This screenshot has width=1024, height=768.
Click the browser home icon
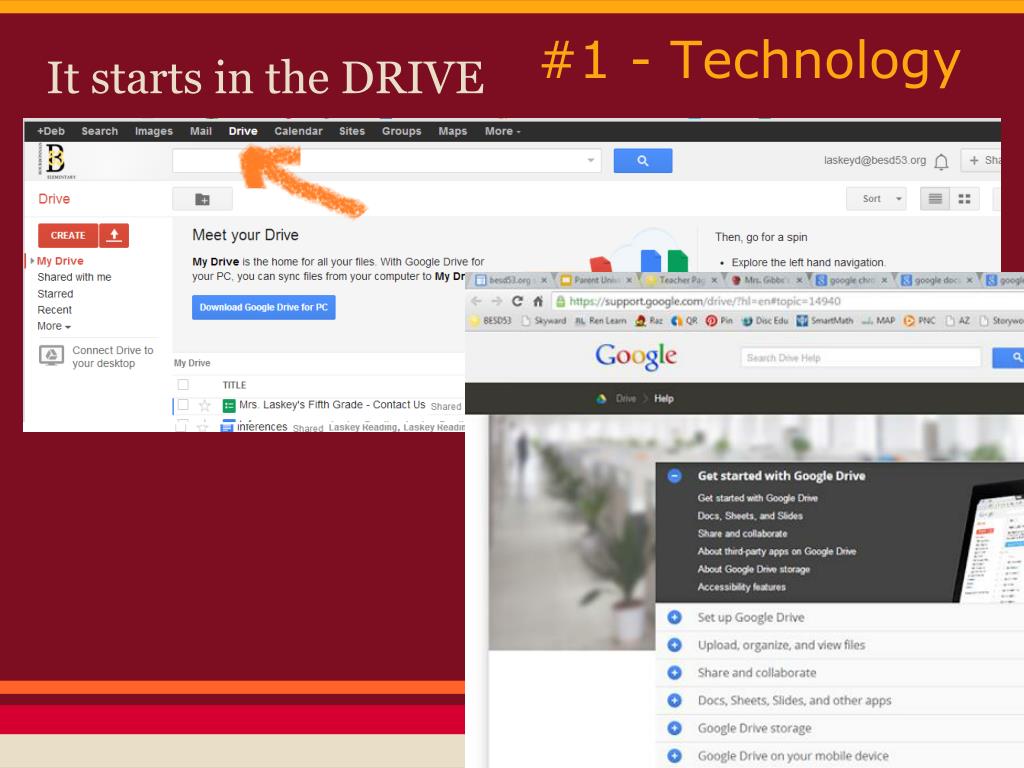coord(537,301)
